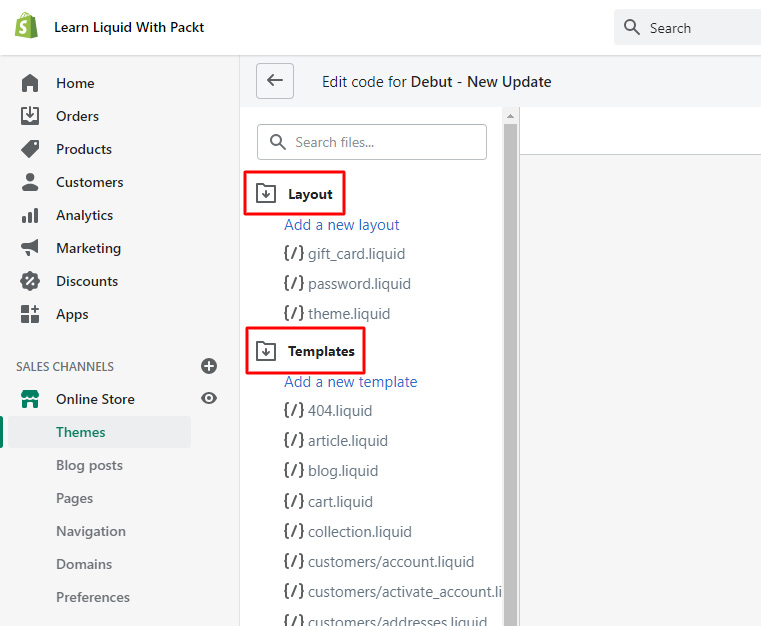The width and height of the screenshot is (761, 626).
Task: Click the Products tag icon
Action: 30,149
